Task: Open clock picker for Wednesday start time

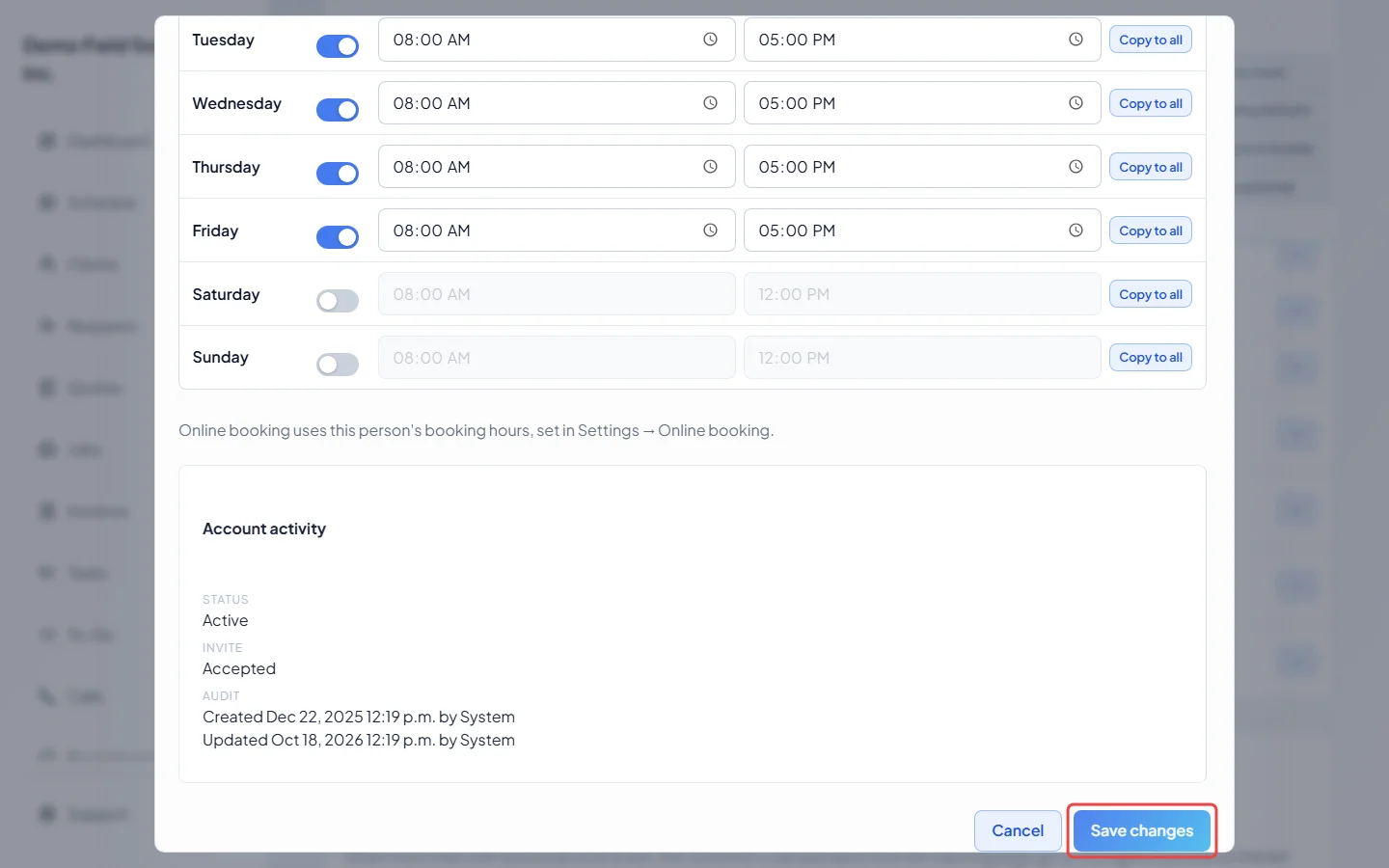Action: tap(710, 103)
